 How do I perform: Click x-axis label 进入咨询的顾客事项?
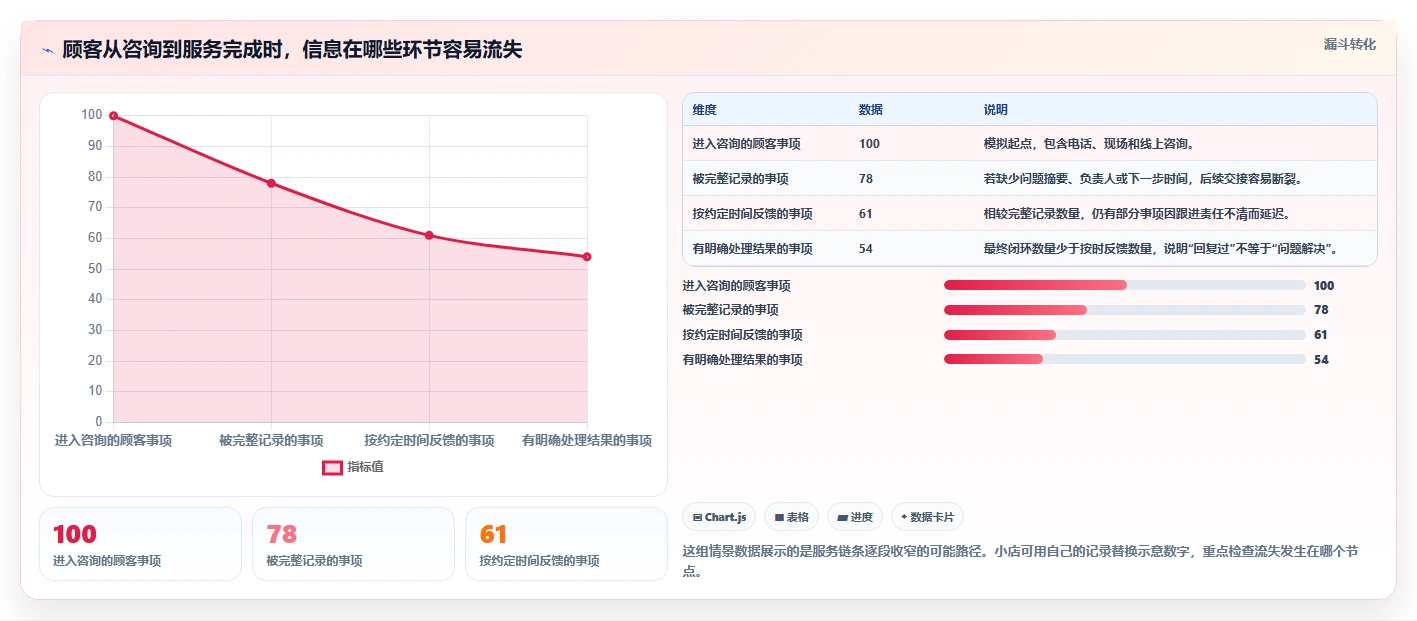113,440
